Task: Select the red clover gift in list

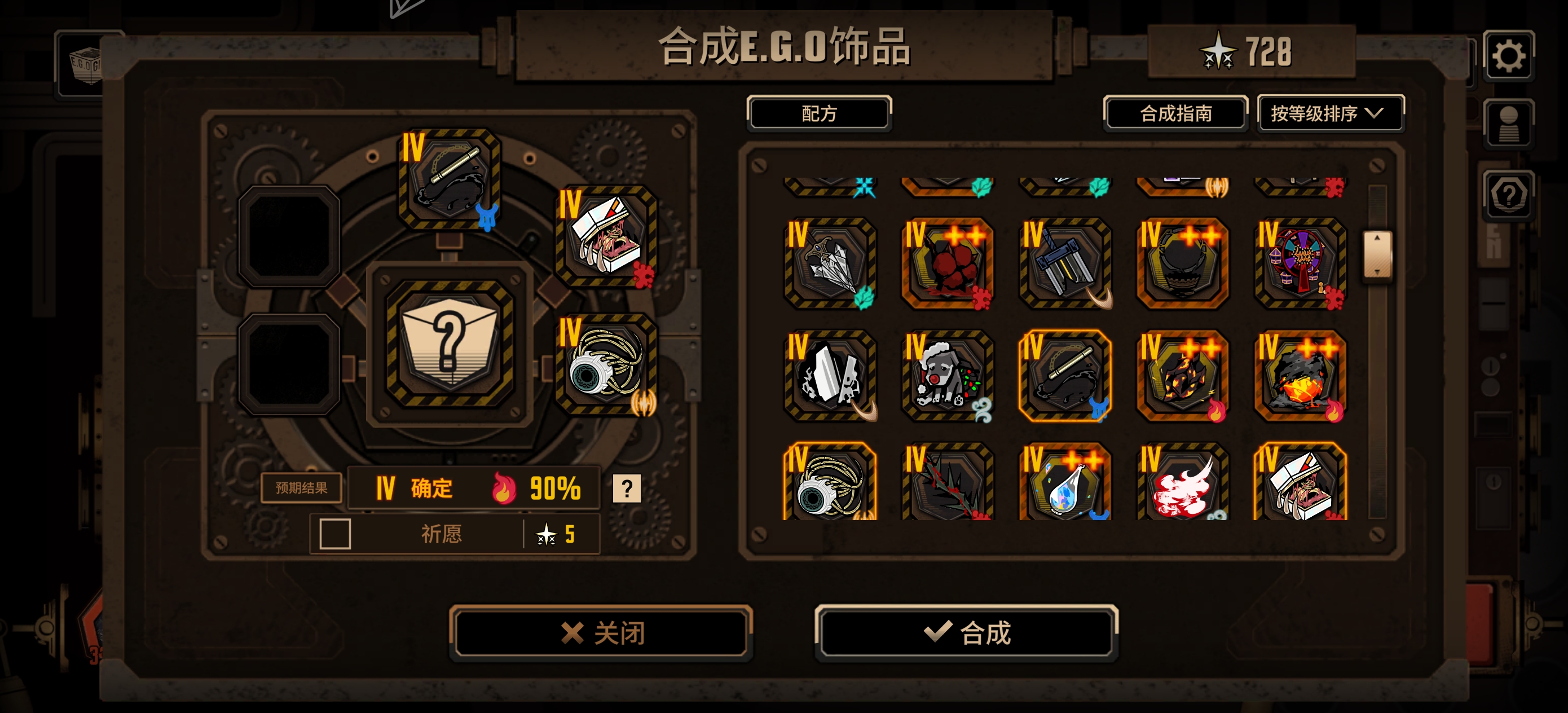Action: click(947, 263)
